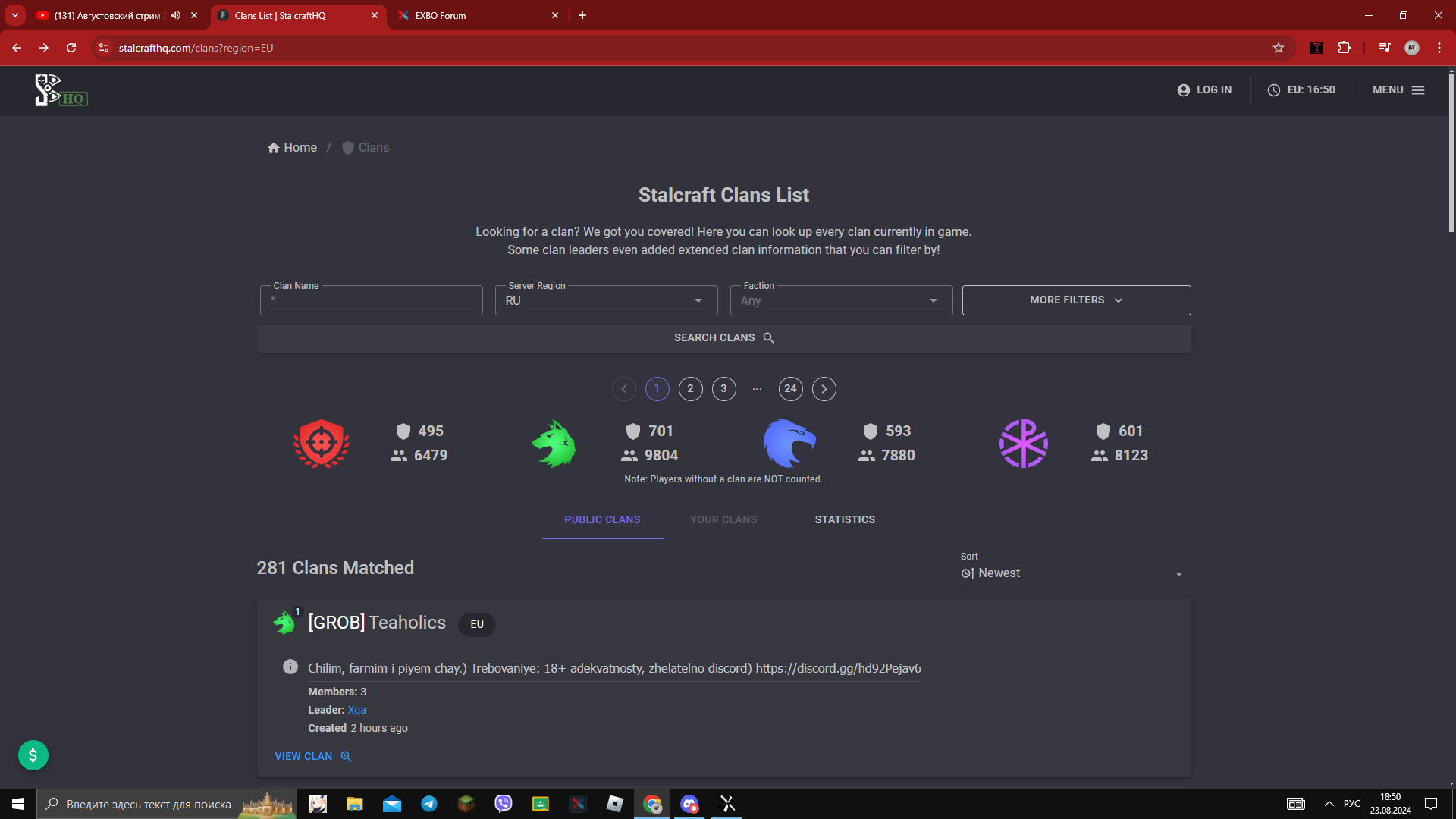Image resolution: width=1456 pixels, height=819 pixels.
Task: Open leader Xqa's profile link
Action: [x=356, y=710]
